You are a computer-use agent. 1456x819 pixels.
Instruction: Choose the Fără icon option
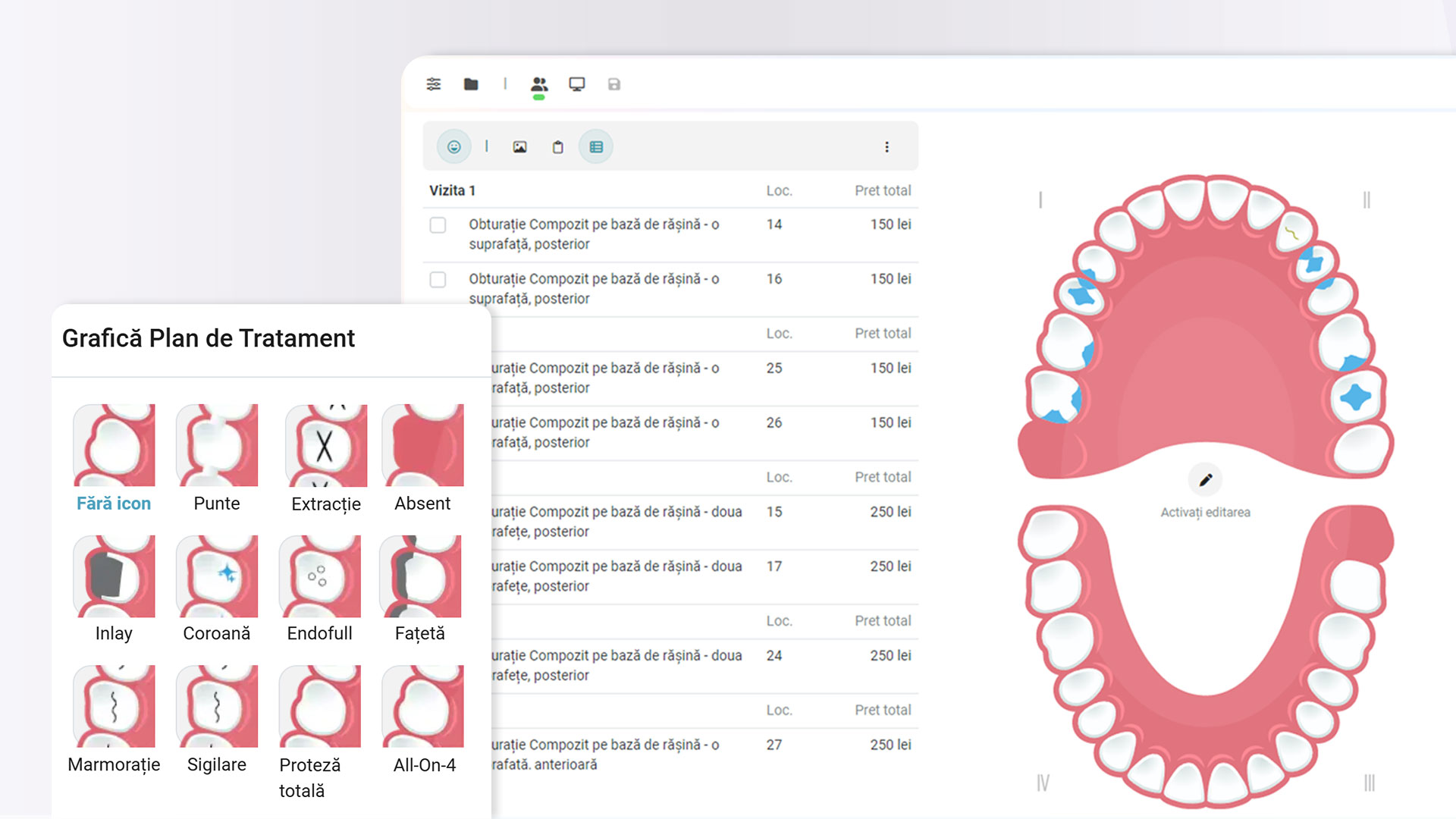(x=114, y=446)
